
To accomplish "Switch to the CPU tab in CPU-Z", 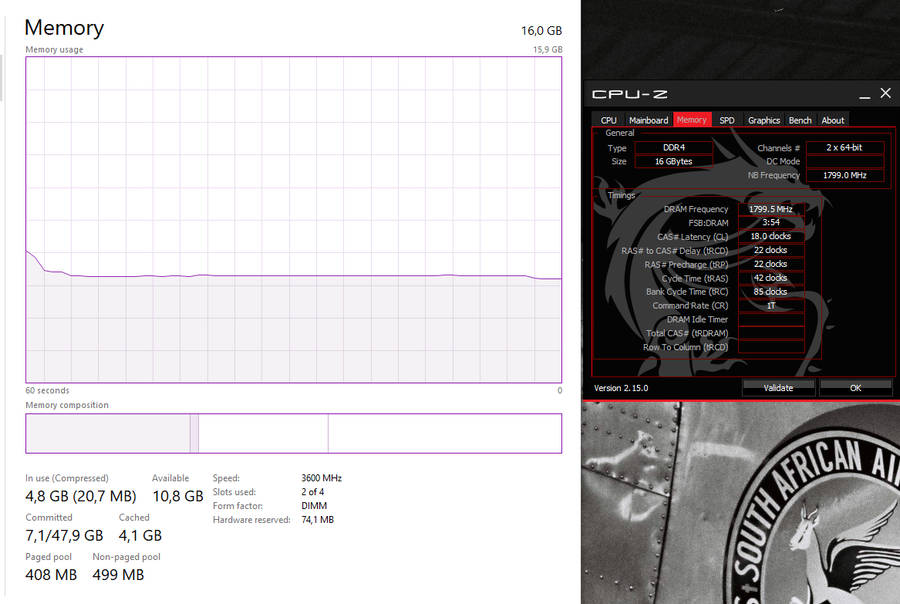I will [x=608, y=120].
